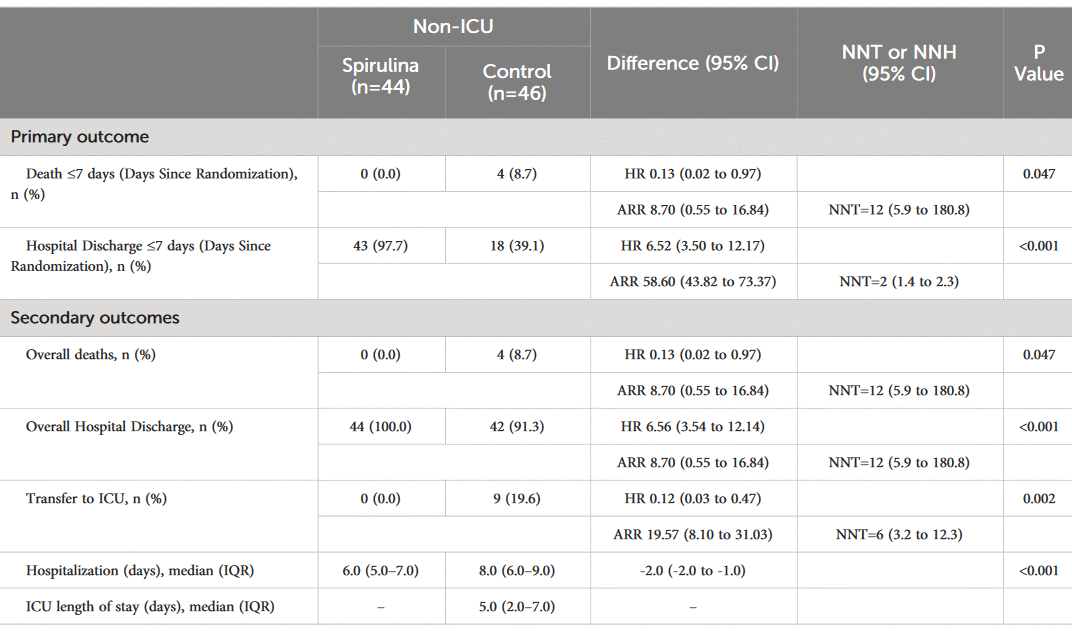Screen dimensions: 1072x631
Task: Select the "Secondary outcomes" section row
Action: (95, 318)
